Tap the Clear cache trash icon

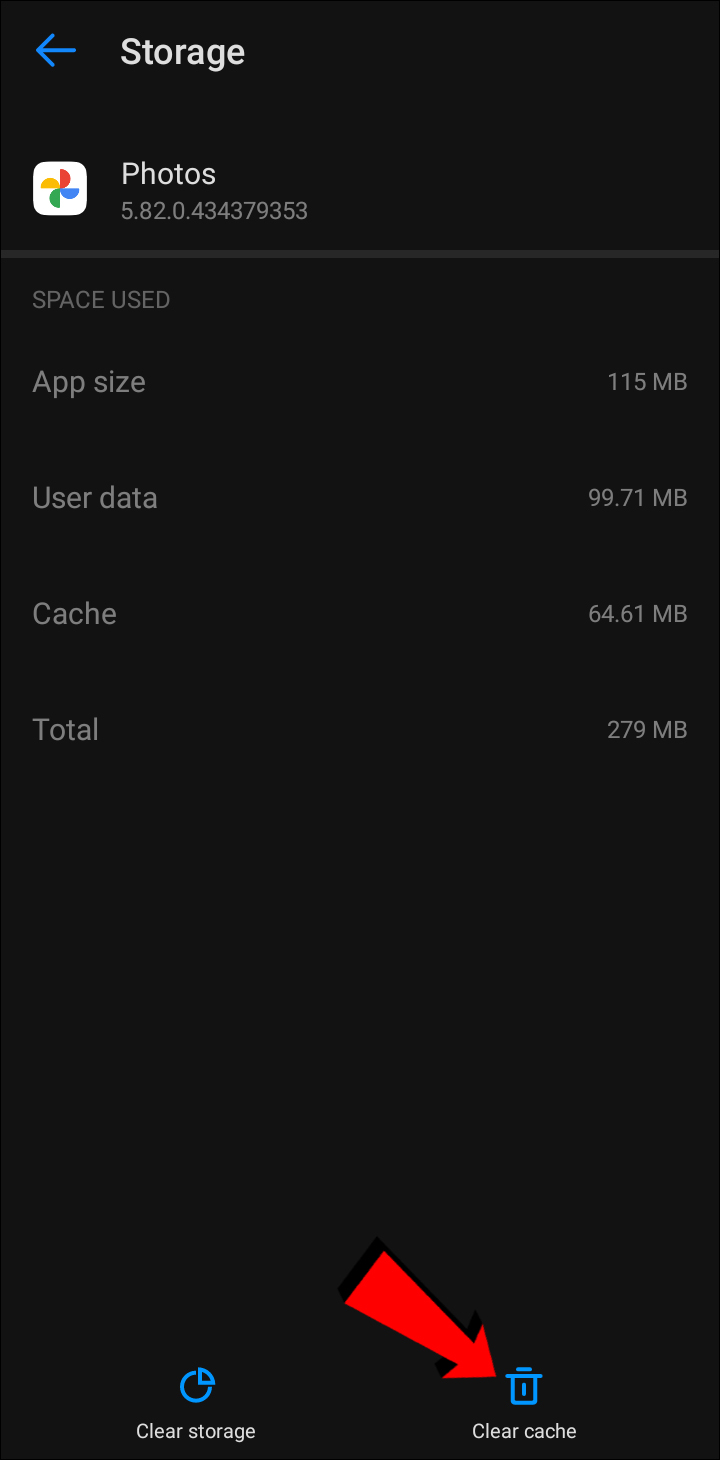tap(523, 1386)
